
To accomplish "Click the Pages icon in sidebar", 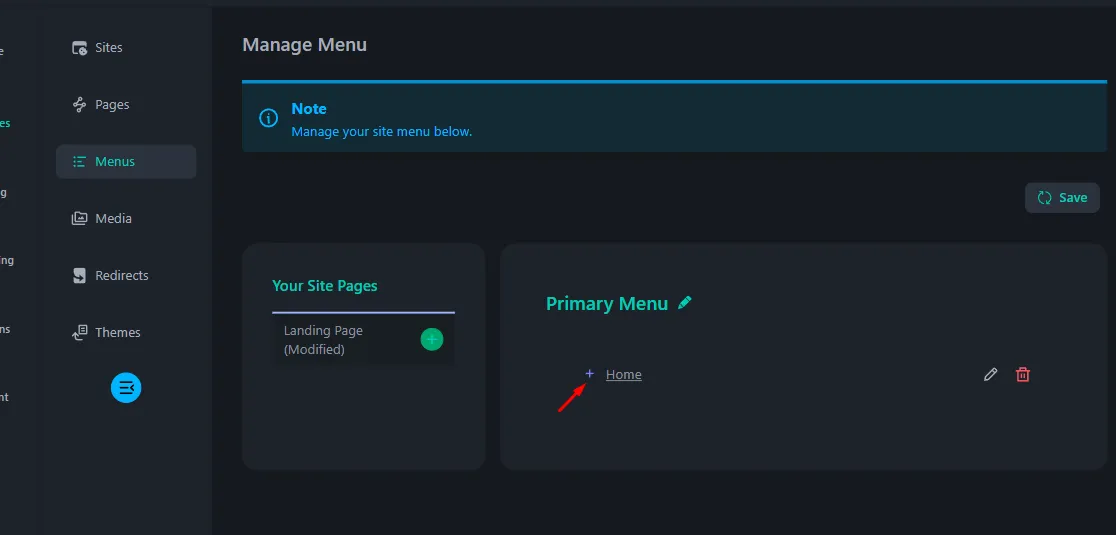I will (x=80, y=105).
